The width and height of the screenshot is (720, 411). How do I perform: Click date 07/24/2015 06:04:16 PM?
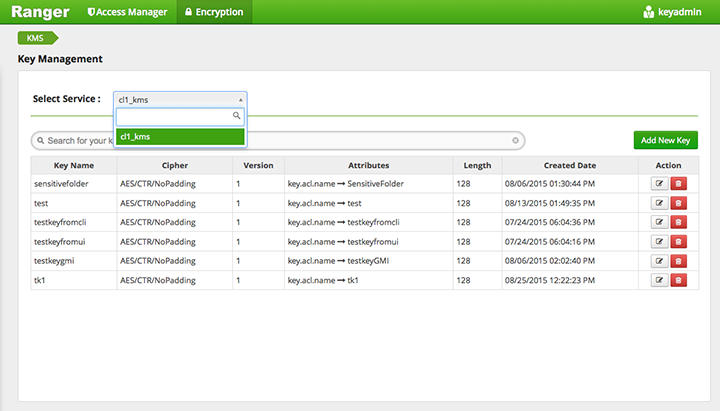coord(550,242)
